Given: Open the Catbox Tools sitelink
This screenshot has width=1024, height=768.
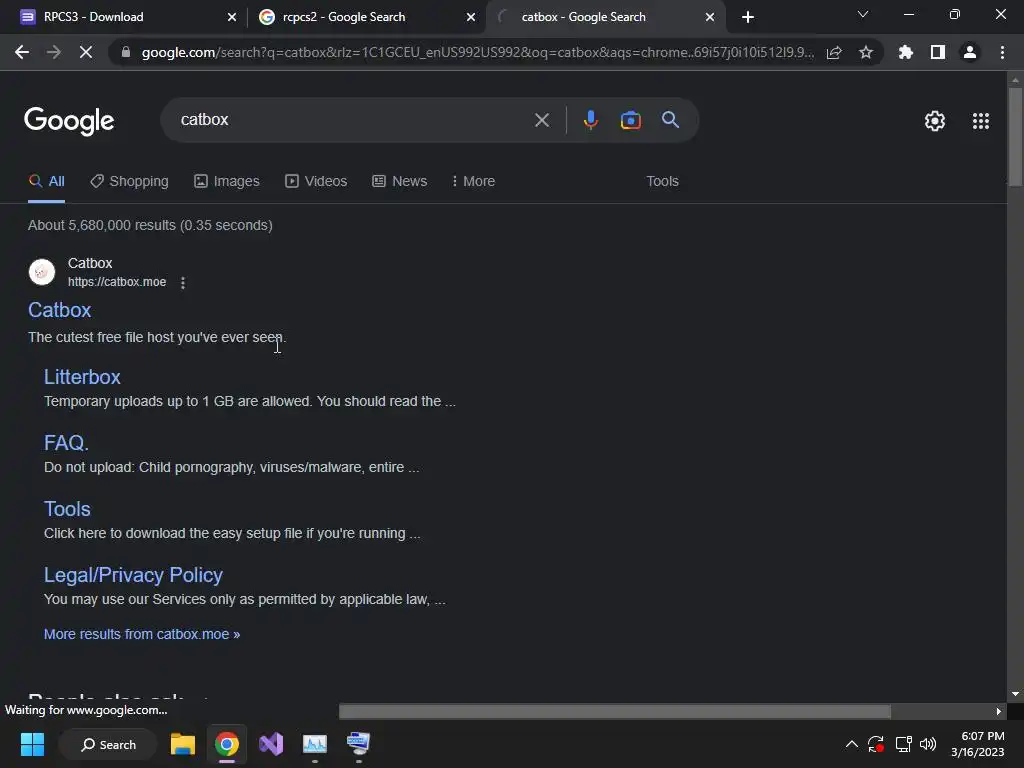Looking at the screenshot, I should [67, 509].
